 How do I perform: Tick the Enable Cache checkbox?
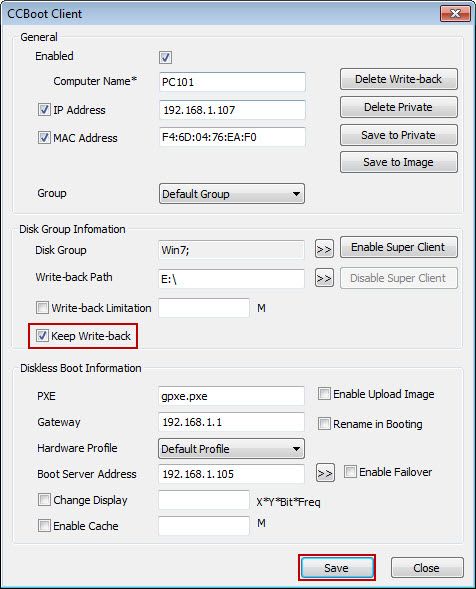[44, 526]
